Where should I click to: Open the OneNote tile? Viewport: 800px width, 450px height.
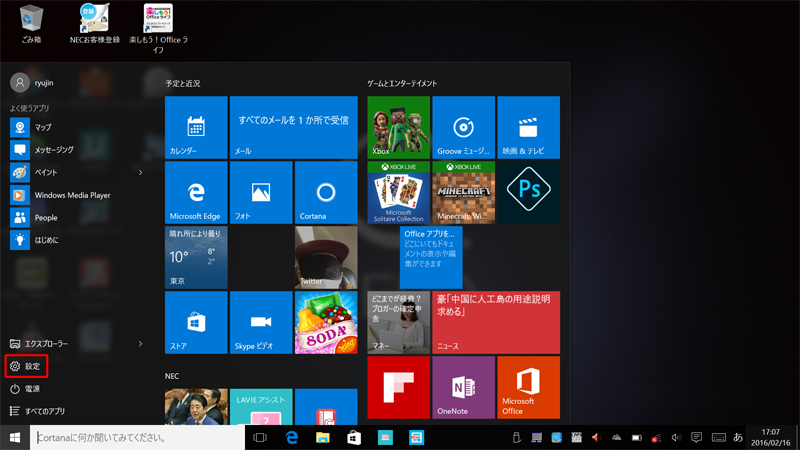[463, 387]
